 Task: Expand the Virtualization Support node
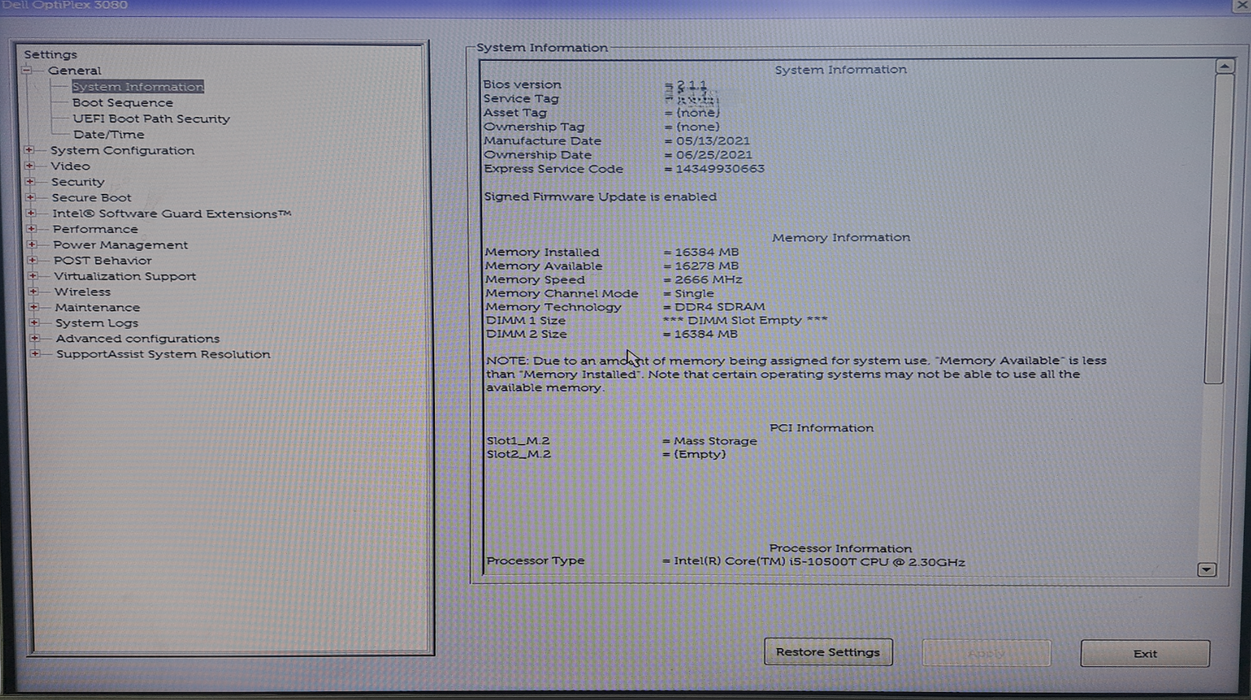tap(33, 276)
